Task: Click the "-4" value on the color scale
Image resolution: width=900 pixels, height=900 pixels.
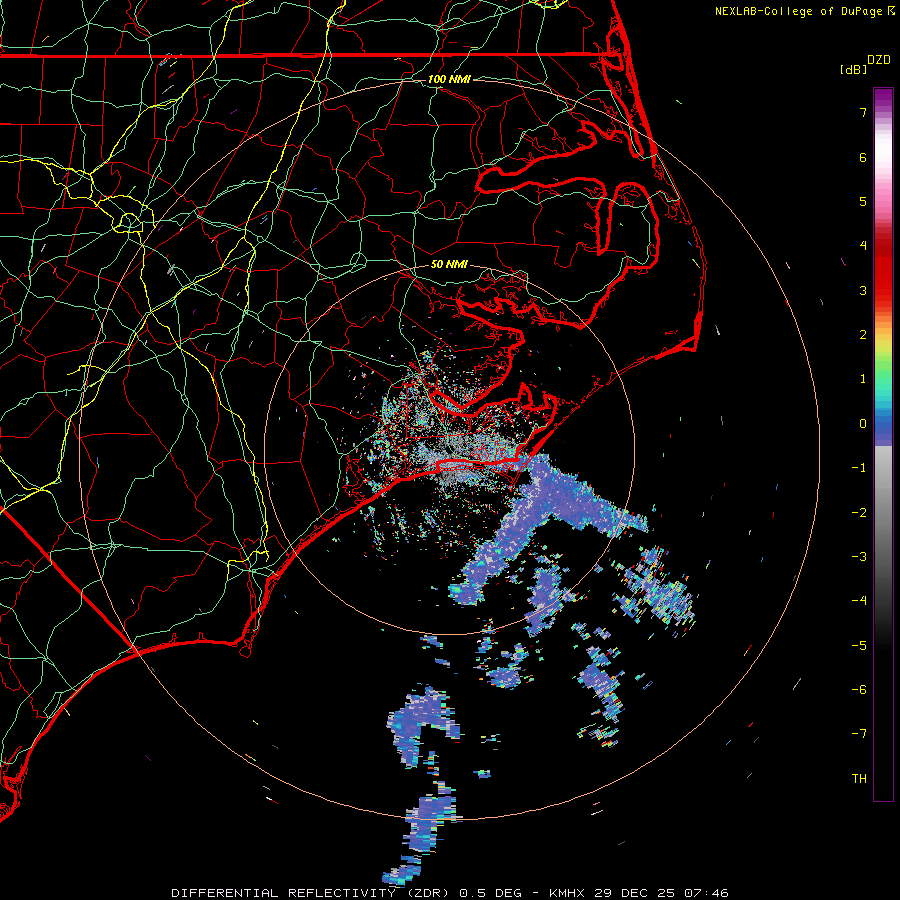Action: point(859,601)
